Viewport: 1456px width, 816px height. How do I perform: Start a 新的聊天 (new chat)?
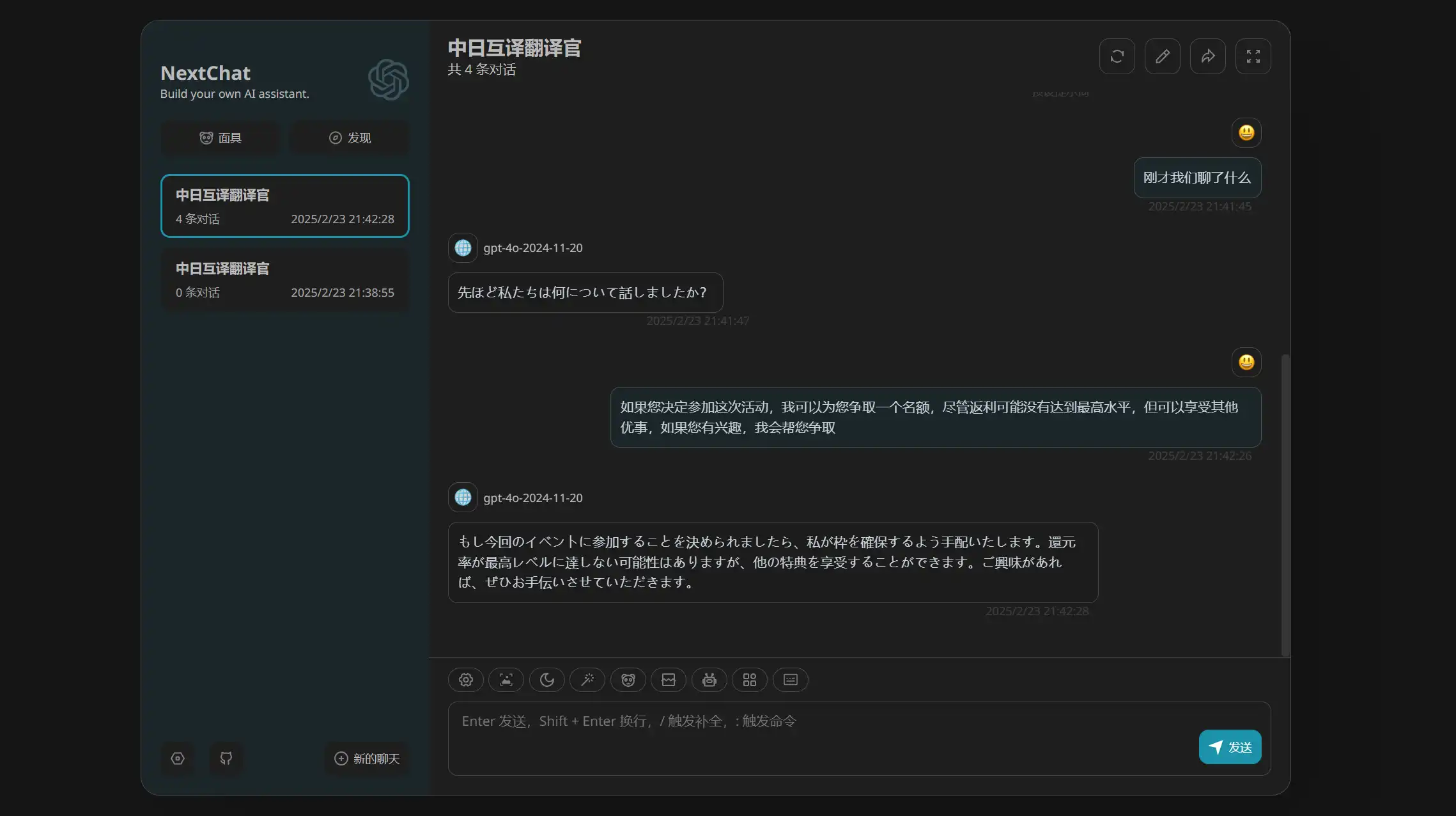(x=367, y=758)
